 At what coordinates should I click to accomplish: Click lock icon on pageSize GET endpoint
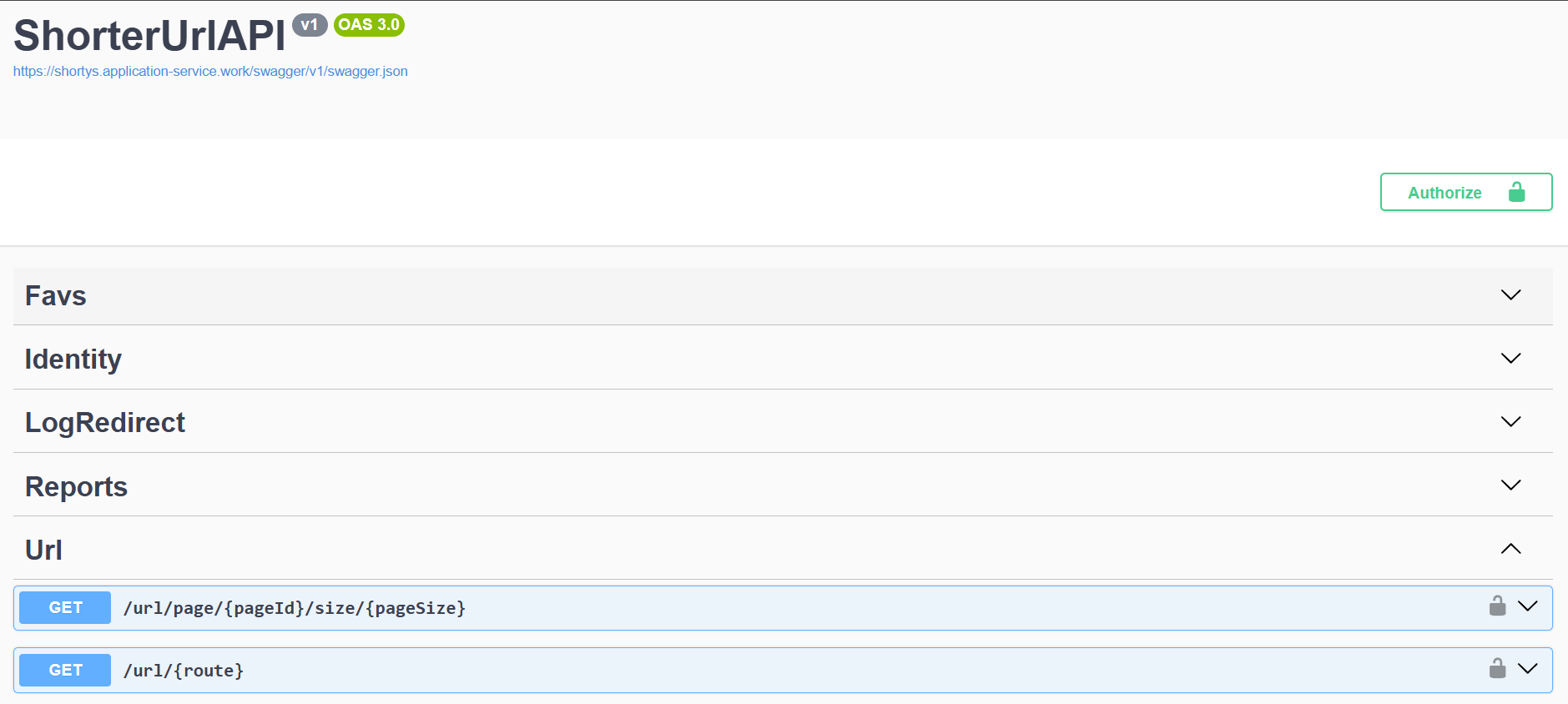point(1497,606)
